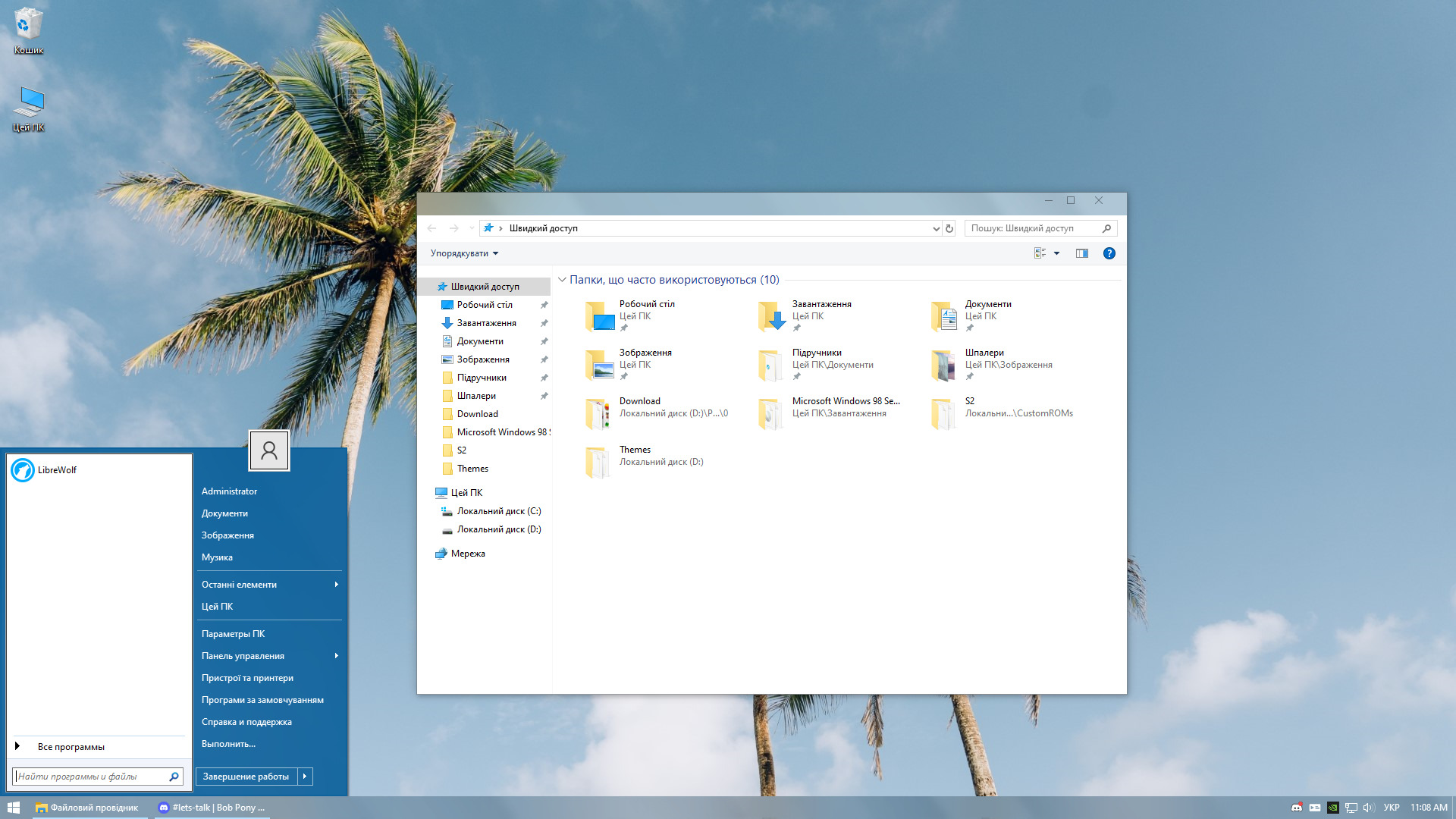
Task: Click the Завершение работы button
Action: click(x=246, y=777)
